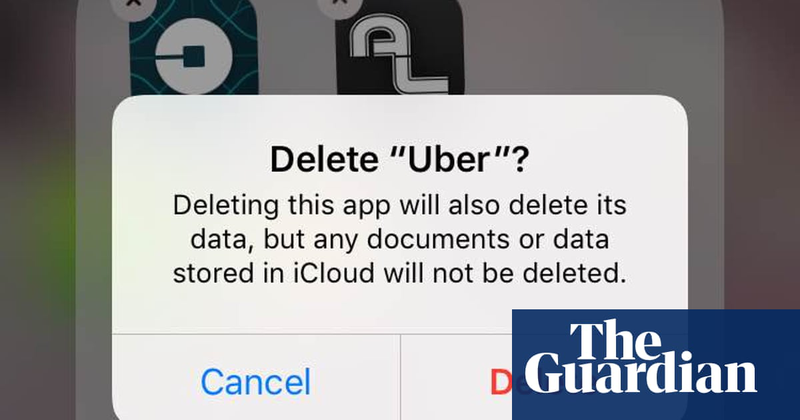The width and height of the screenshot is (800, 420).
Task: Click the x badge on Uber icon
Action: (134, 5)
